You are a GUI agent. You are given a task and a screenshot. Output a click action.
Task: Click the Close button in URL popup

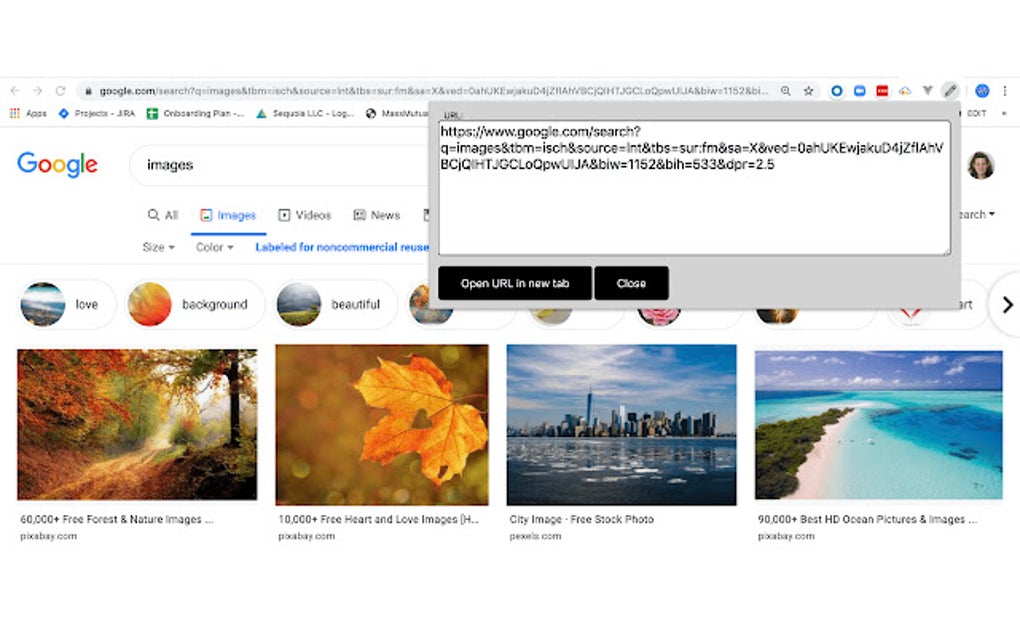632,283
